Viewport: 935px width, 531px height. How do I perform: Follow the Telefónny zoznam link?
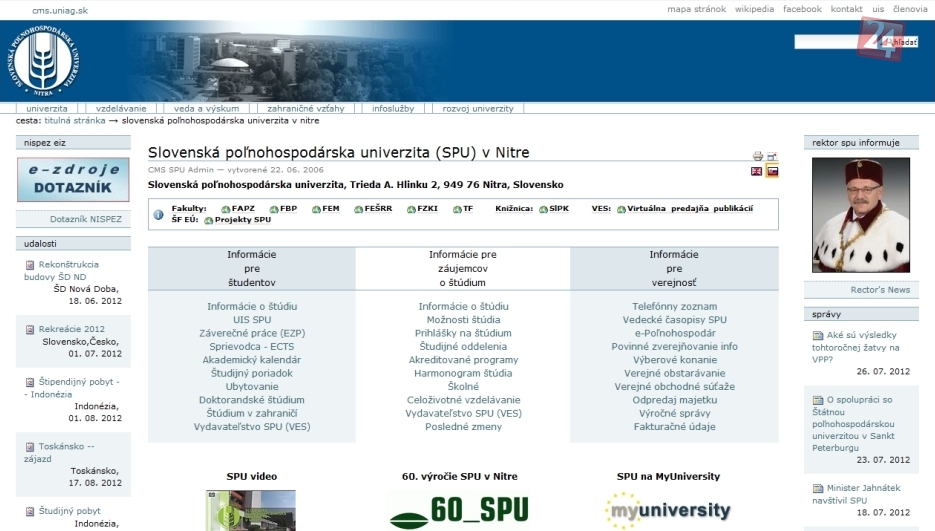click(674, 306)
